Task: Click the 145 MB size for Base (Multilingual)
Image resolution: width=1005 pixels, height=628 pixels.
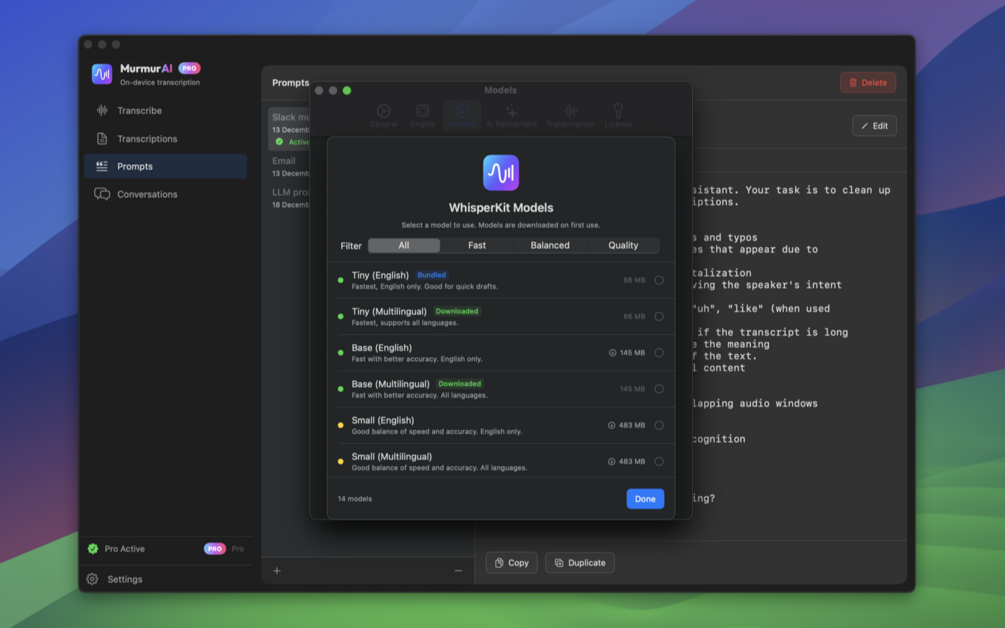Action: click(632, 389)
